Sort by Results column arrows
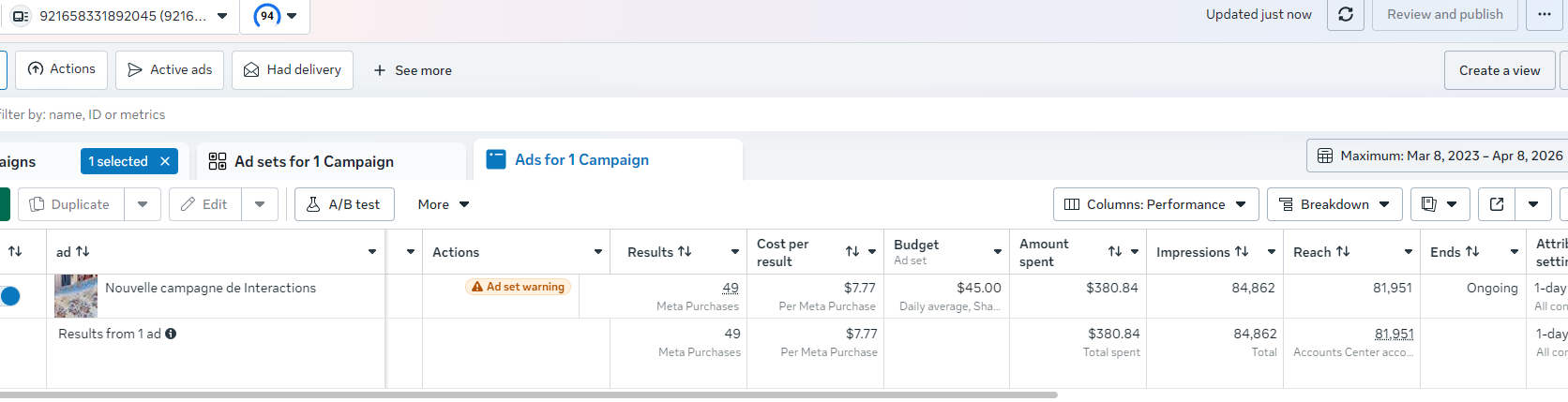This screenshot has height=402, width=1568. (685, 252)
